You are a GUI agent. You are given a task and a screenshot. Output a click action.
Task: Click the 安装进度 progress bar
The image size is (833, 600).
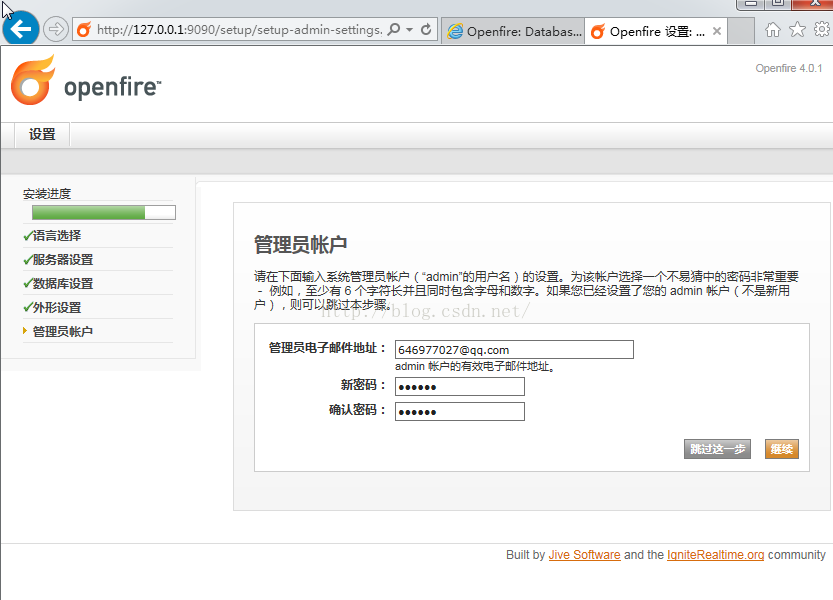(x=104, y=213)
